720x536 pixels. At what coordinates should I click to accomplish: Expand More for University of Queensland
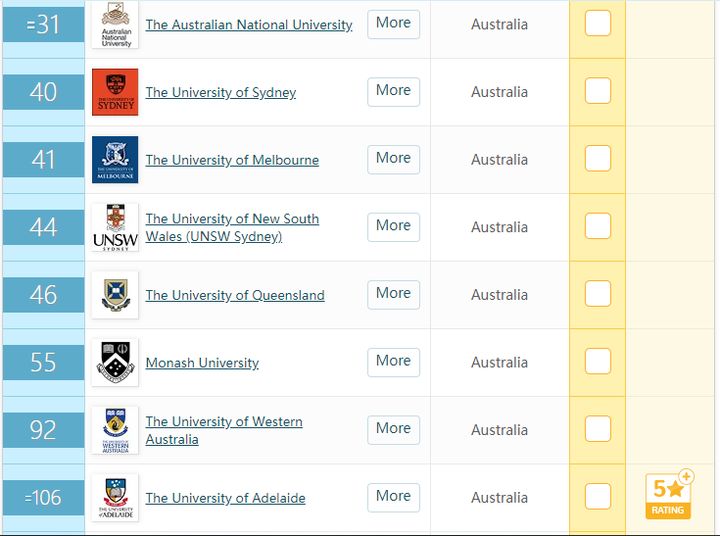(x=394, y=294)
